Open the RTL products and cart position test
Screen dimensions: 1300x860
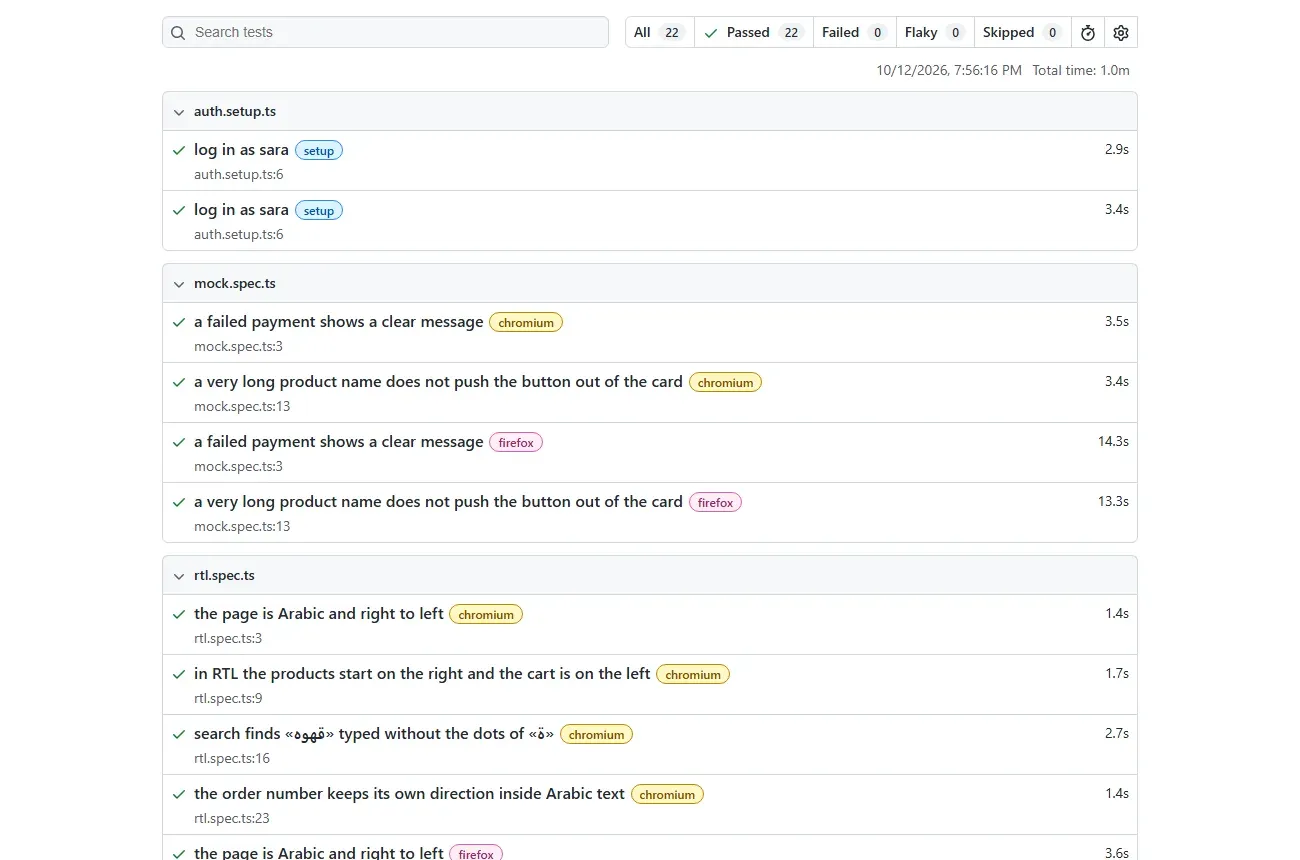point(422,674)
